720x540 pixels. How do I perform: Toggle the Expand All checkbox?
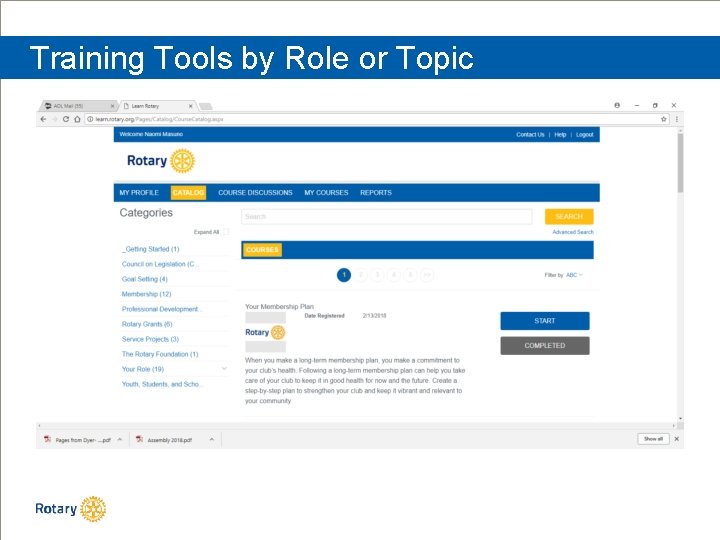[x=226, y=232]
